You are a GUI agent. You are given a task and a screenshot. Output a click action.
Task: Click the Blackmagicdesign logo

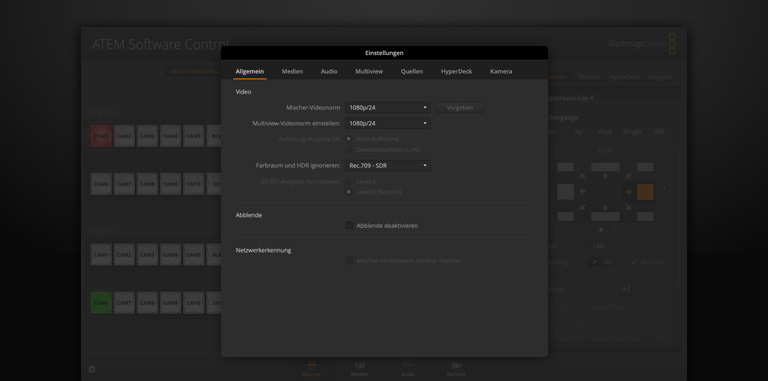(642, 44)
